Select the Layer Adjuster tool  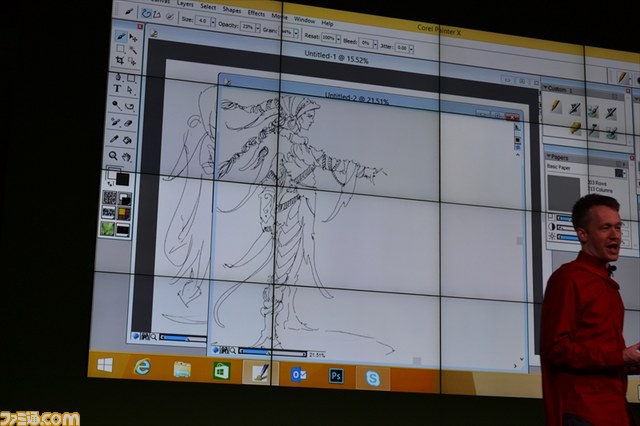point(133,38)
